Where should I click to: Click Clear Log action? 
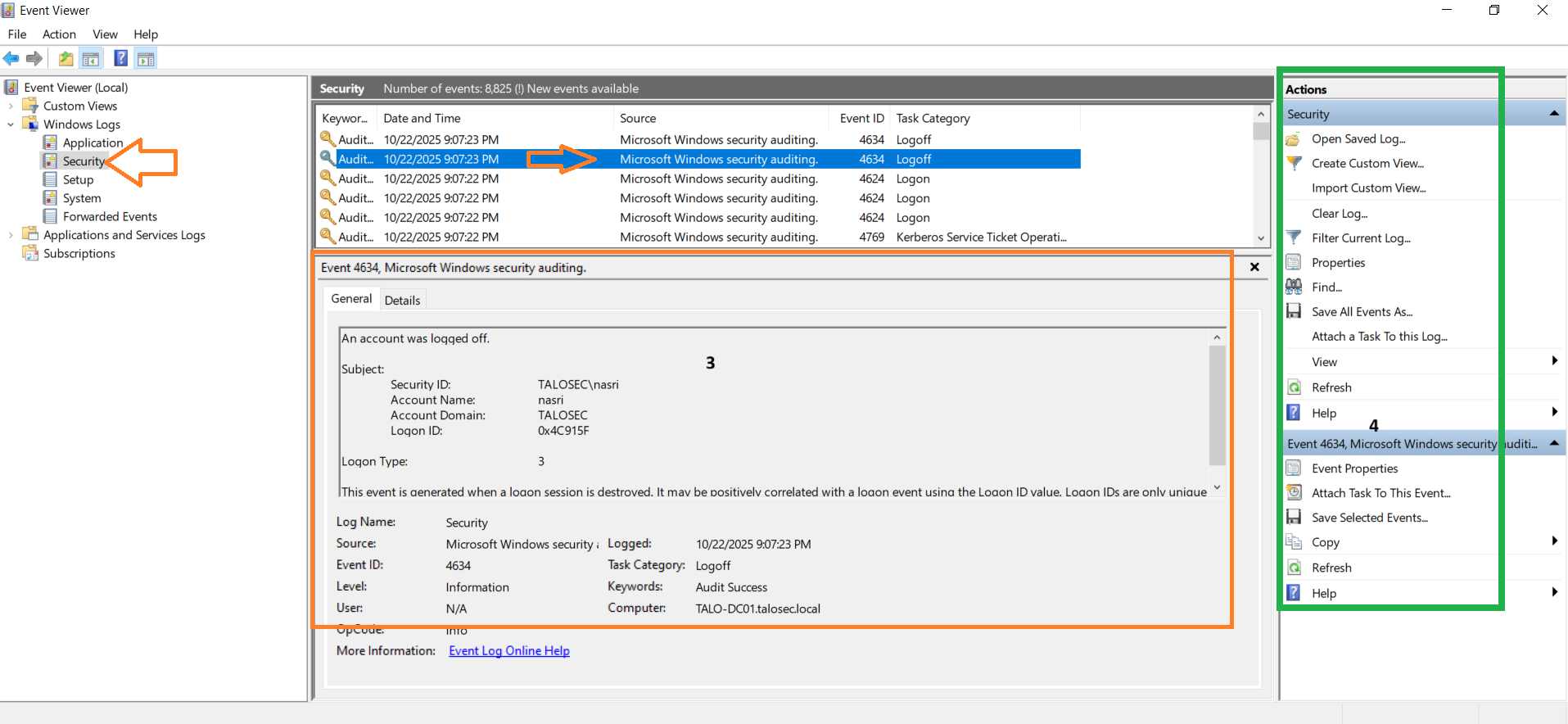(x=1339, y=213)
